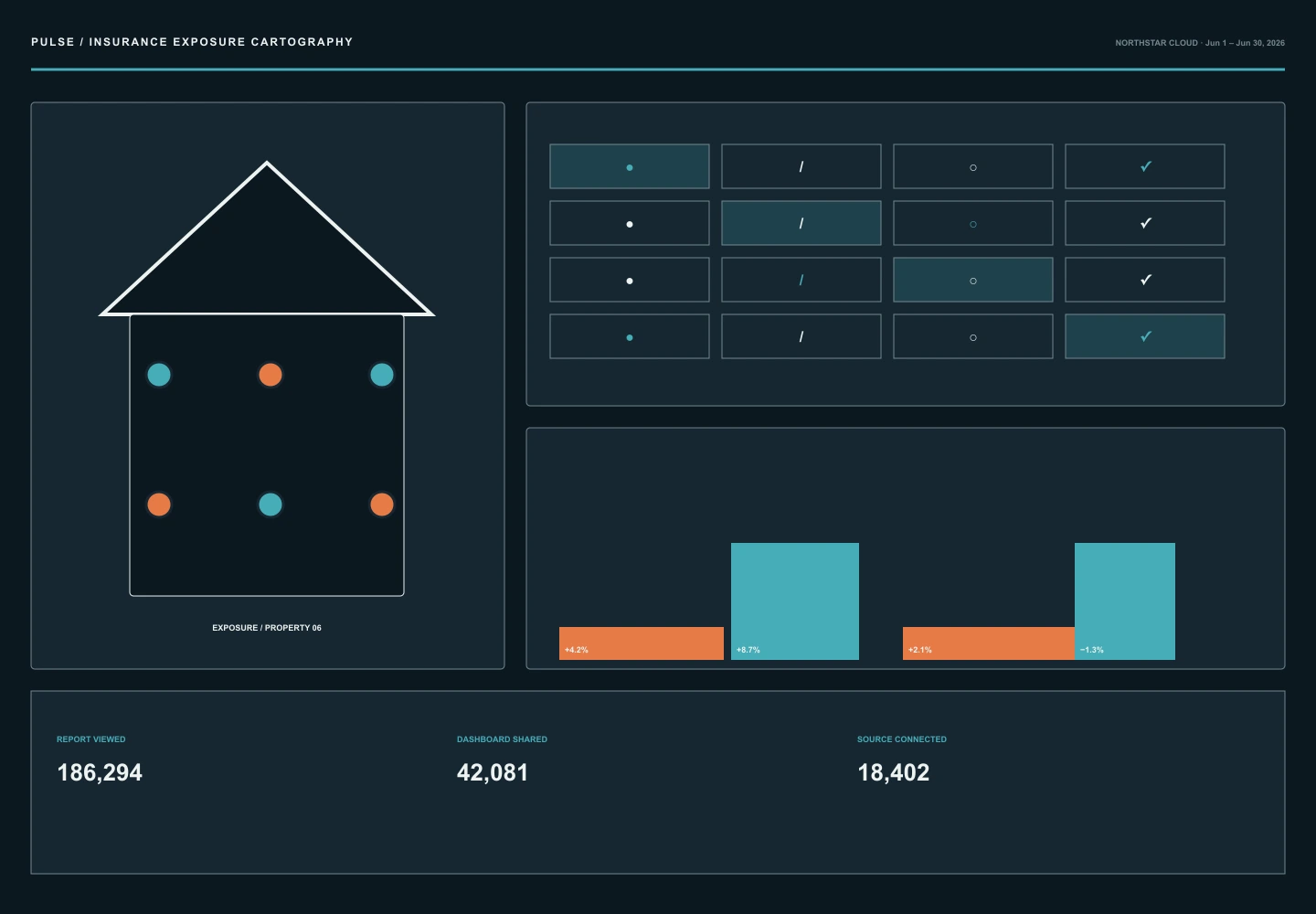Image resolution: width=1316 pixels, height=914 pixels.
Task: Click the bottom-left orange dot in the house
Action: pos(159,505)
